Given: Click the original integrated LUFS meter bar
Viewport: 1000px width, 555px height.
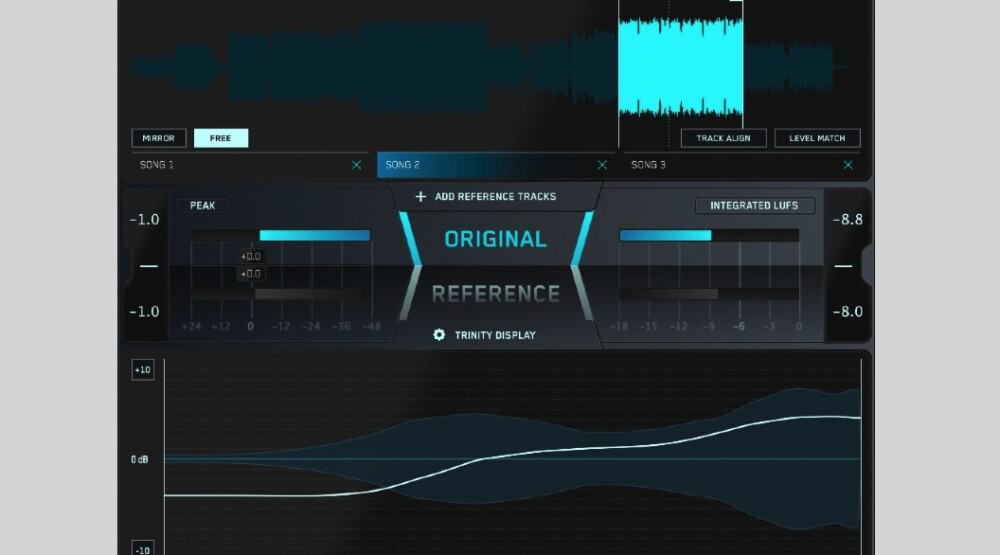Looking at the screenshot, I should click(x=709, y=235).
